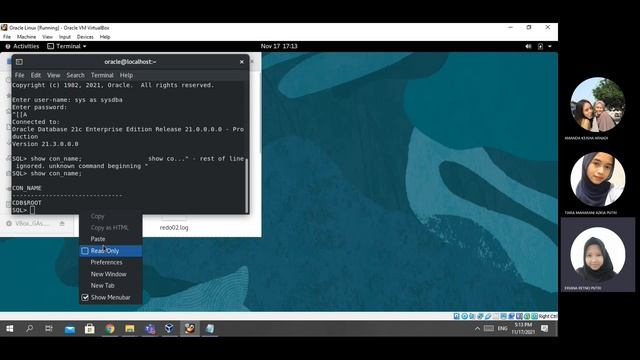Open File Explorer on taskbar
The height and width of the screenshot is (360, 640).
tap(129, 329)
